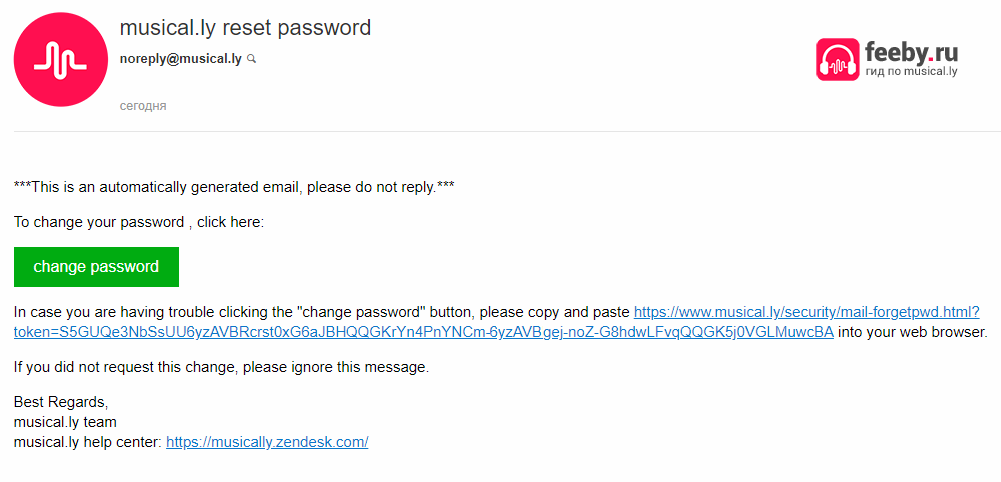Click the 'into your web browser' text
The height and width of the screenshot is (482, 1001).
(912, 332)
